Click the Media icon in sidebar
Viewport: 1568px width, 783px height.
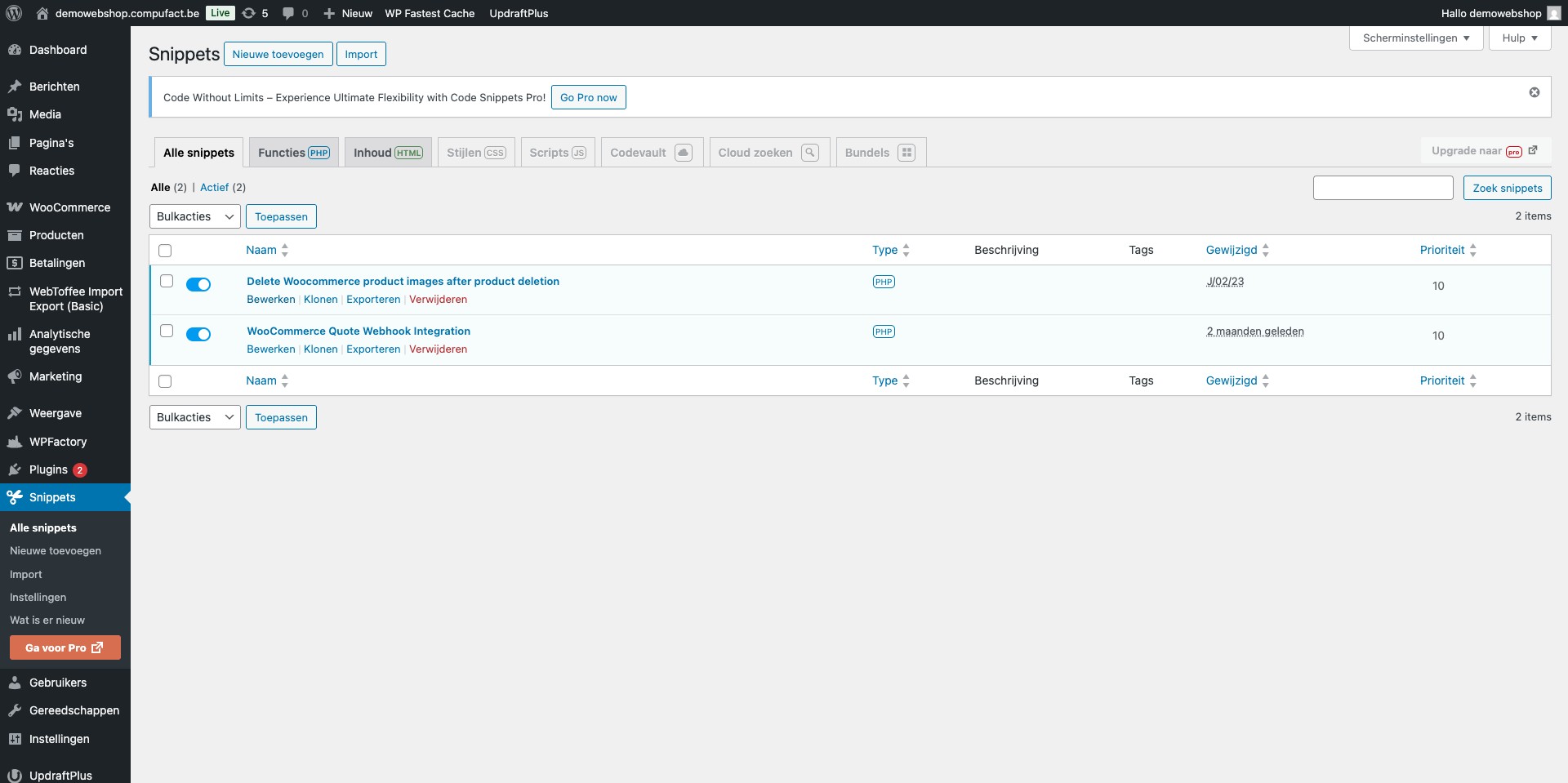pos(15,114)
